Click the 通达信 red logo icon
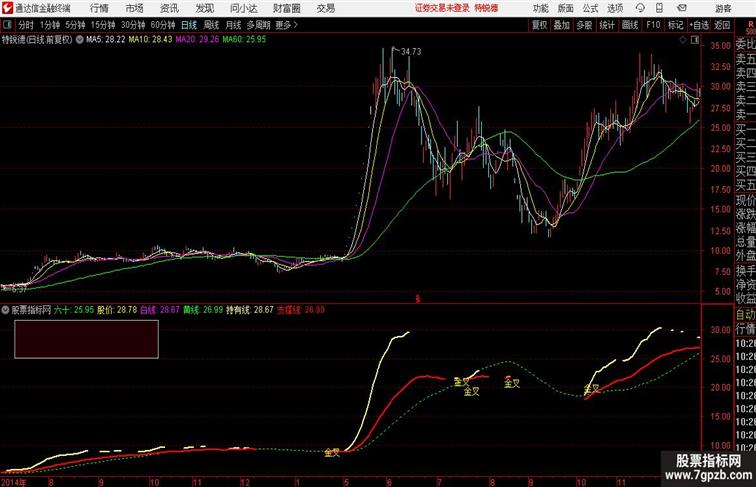756x487 pixels. click(7, 8)
